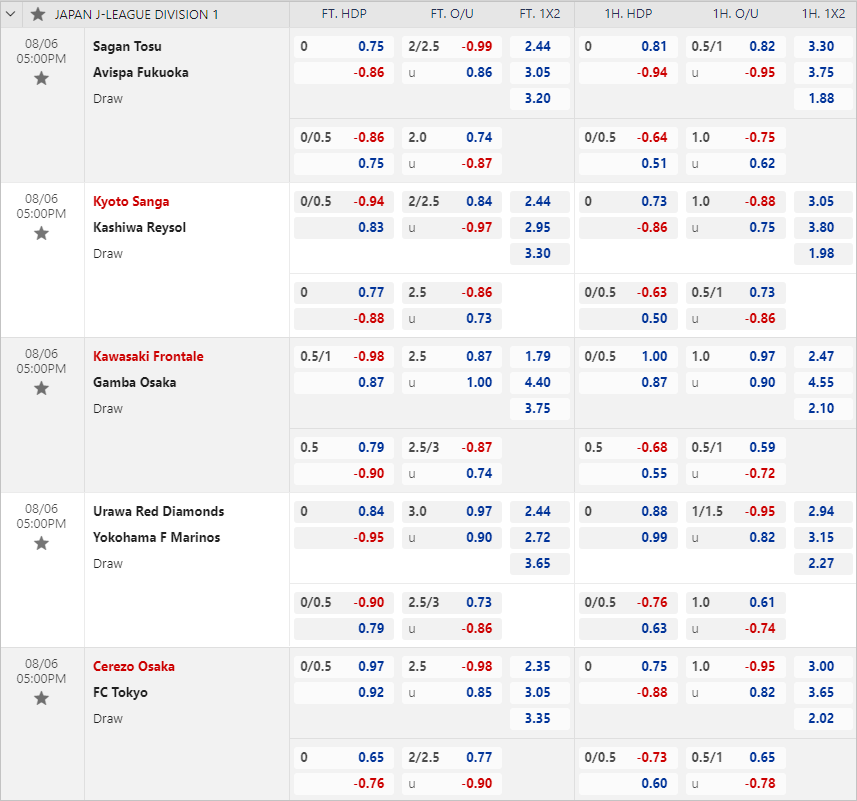Choose Cerezo Osaka 1H 1X2 odds 3.00
Screen dimensions: 857x801
pyautogui.click(x=823, y=667)
